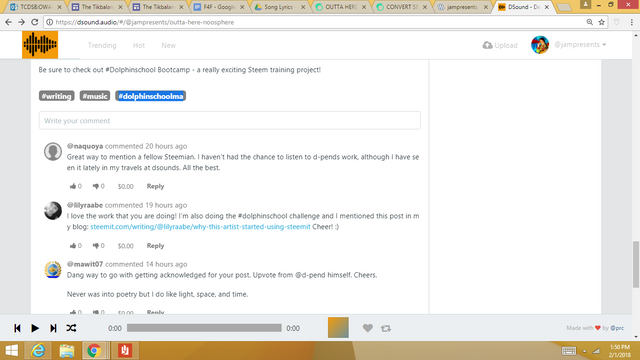
Task: Select the #dolphinschoolma tag
Action: (x=151, y=96)
